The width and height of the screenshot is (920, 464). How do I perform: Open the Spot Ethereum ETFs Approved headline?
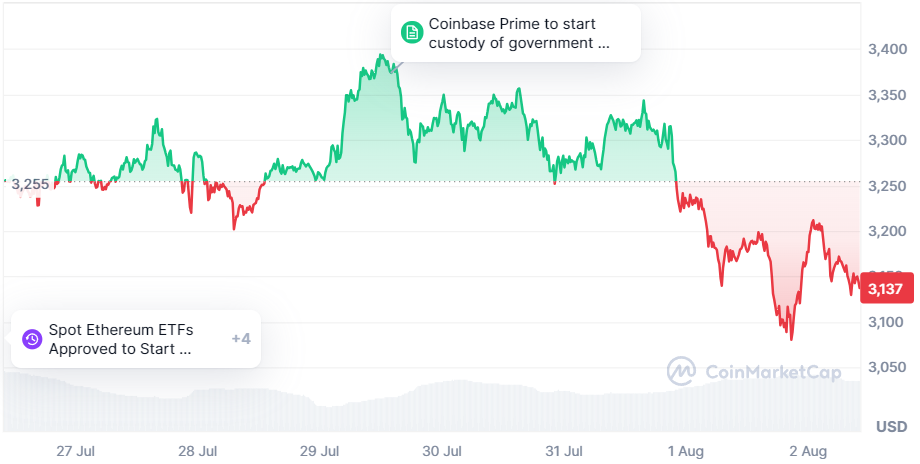(x=120, y=339)
